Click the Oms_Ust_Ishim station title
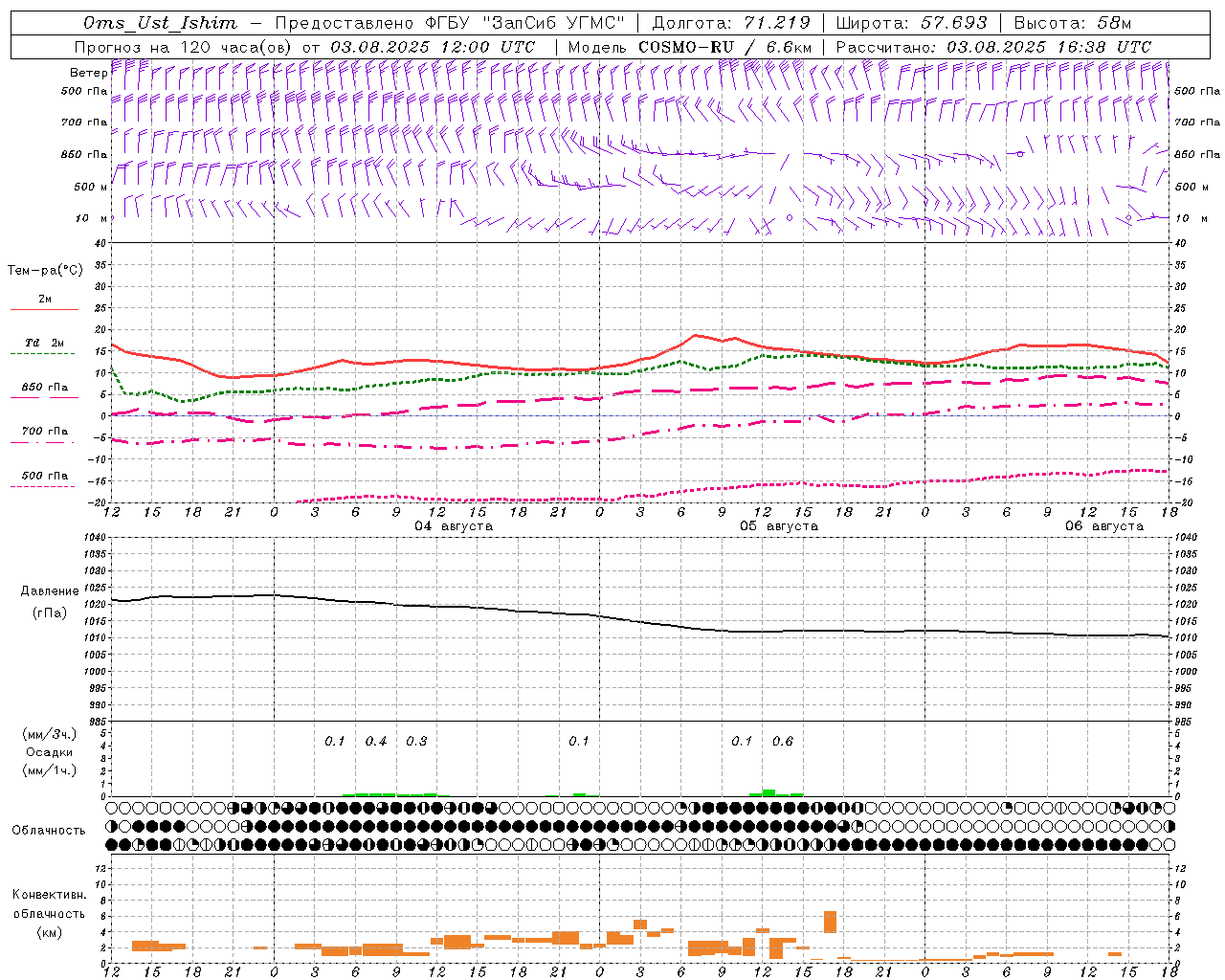The width and height of the screenshot is (1225, 980). click(x=160, y=23)
